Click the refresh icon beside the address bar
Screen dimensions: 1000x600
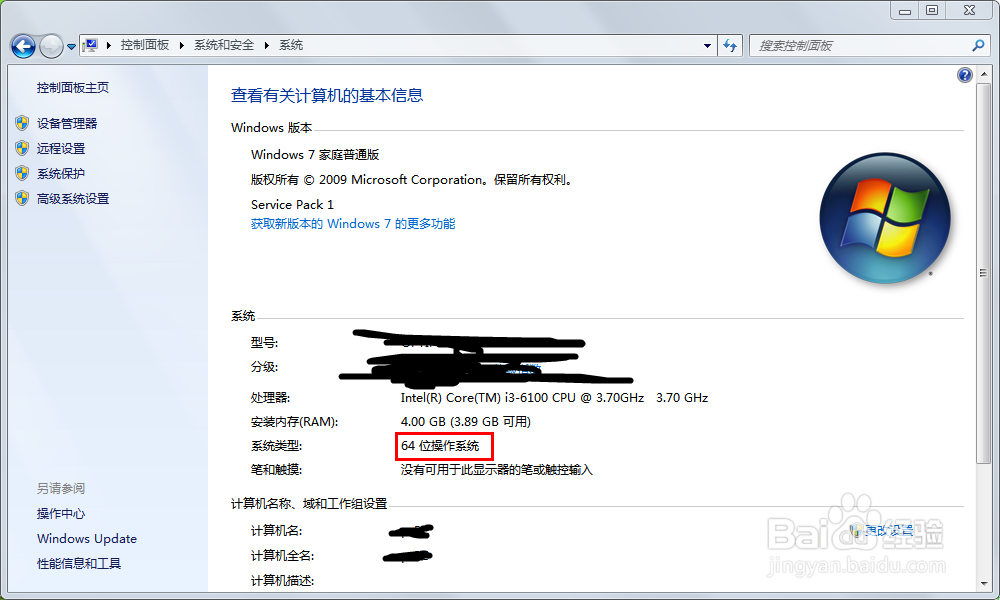coord(732,45)
